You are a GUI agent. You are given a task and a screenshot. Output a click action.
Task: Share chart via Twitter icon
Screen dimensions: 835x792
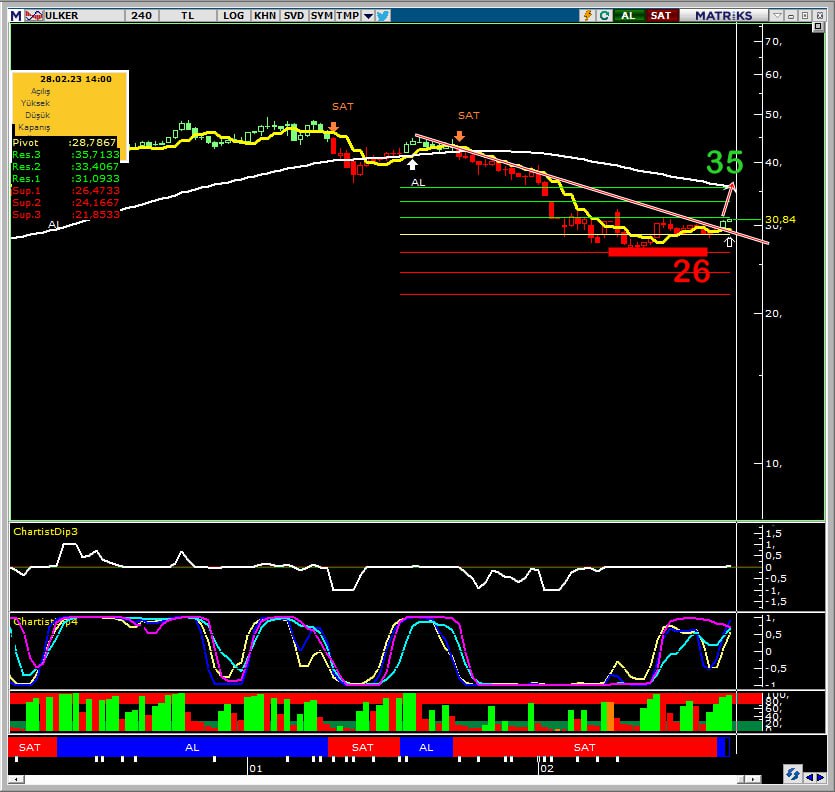pos(383,15)
